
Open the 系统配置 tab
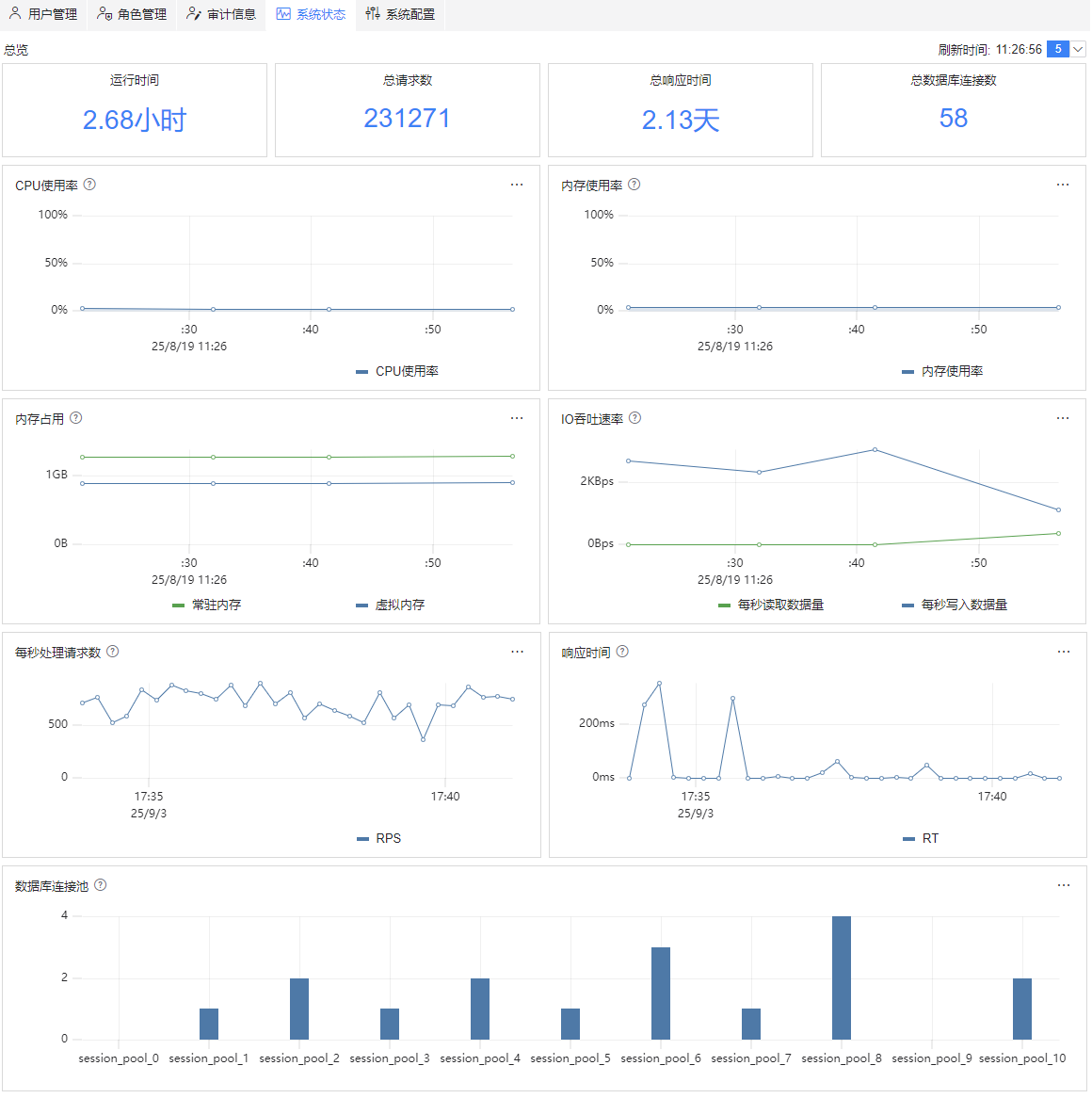pyautogui.click(x=400, y=14)
